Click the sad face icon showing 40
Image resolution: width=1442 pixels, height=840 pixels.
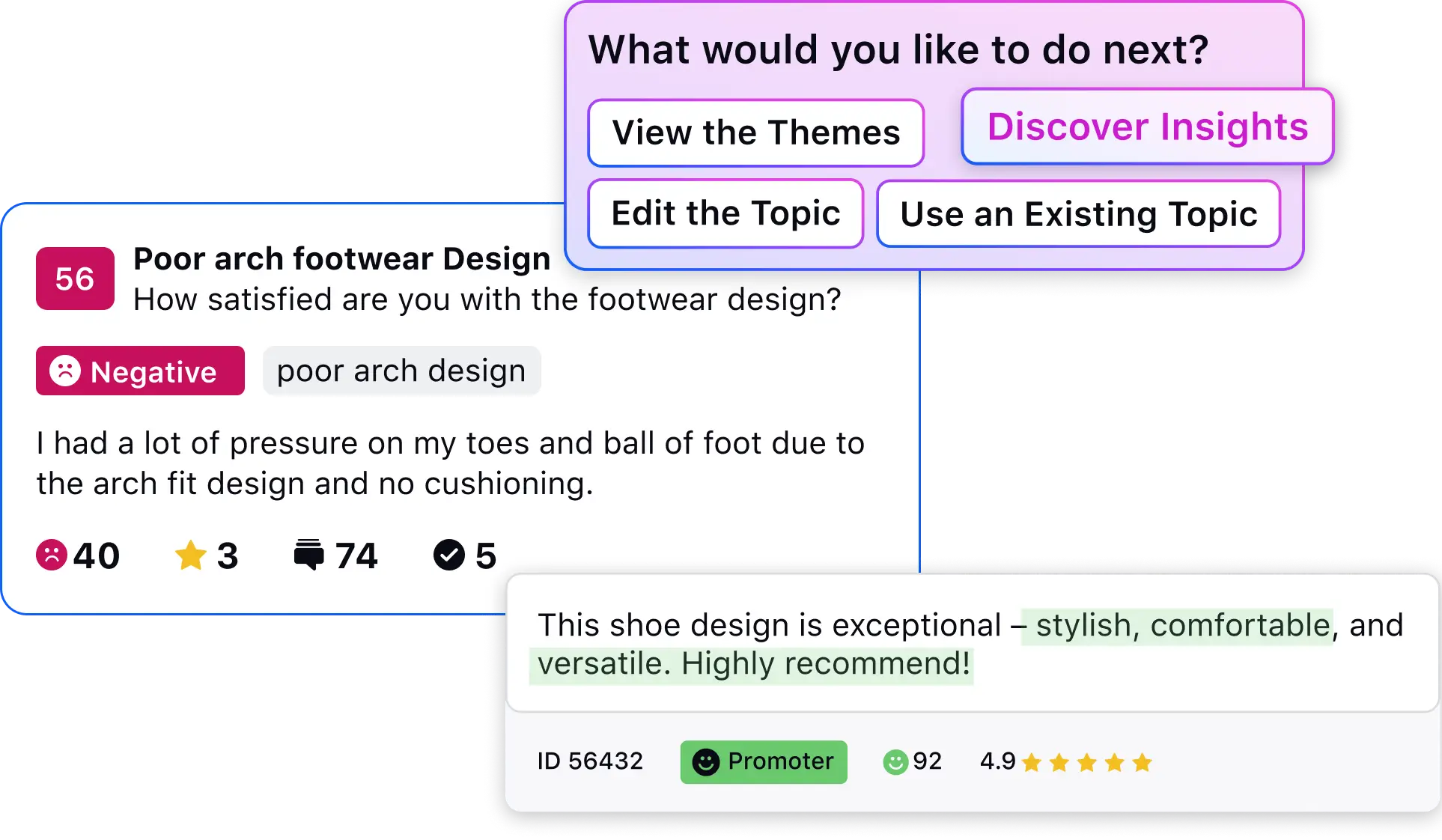(x=52, y=554)
